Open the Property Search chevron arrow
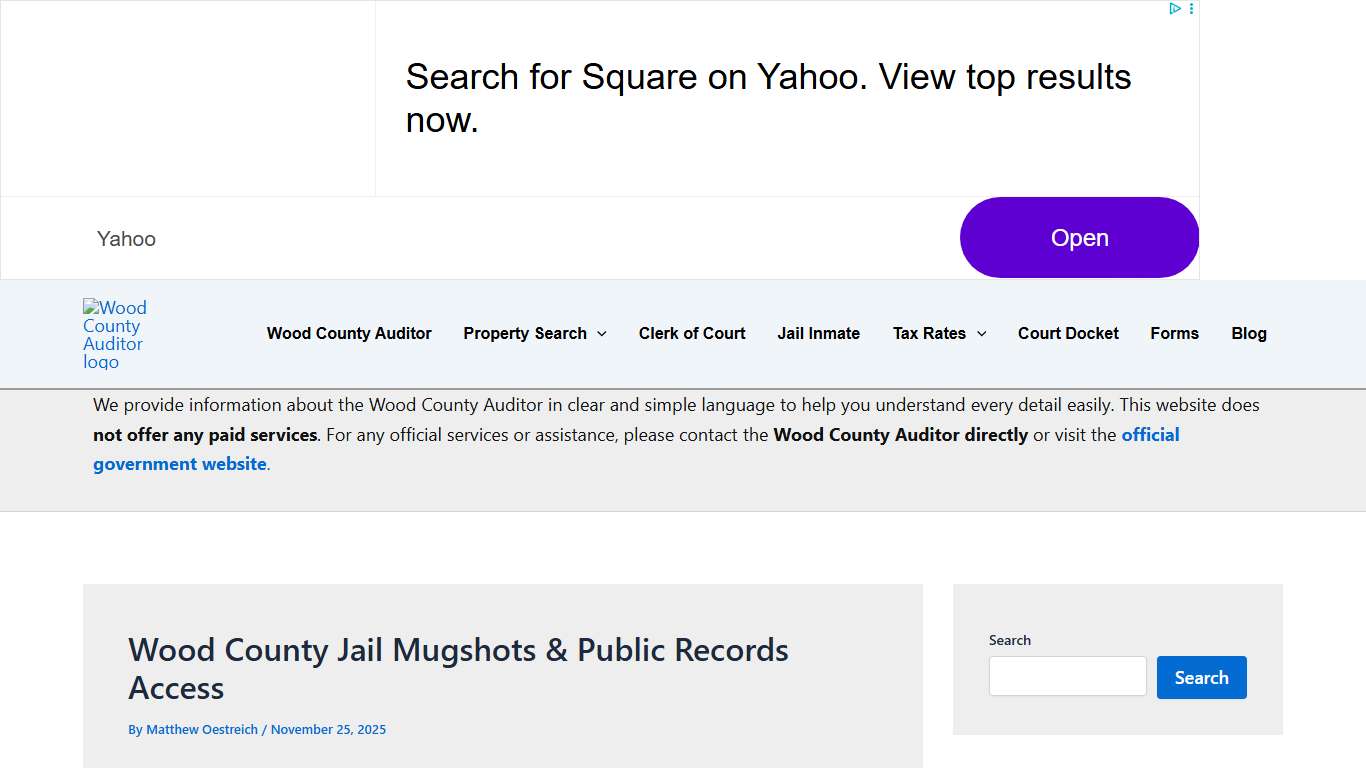Screen dimensions: 1366x768 pyautogui.click(x=603, y=334)
